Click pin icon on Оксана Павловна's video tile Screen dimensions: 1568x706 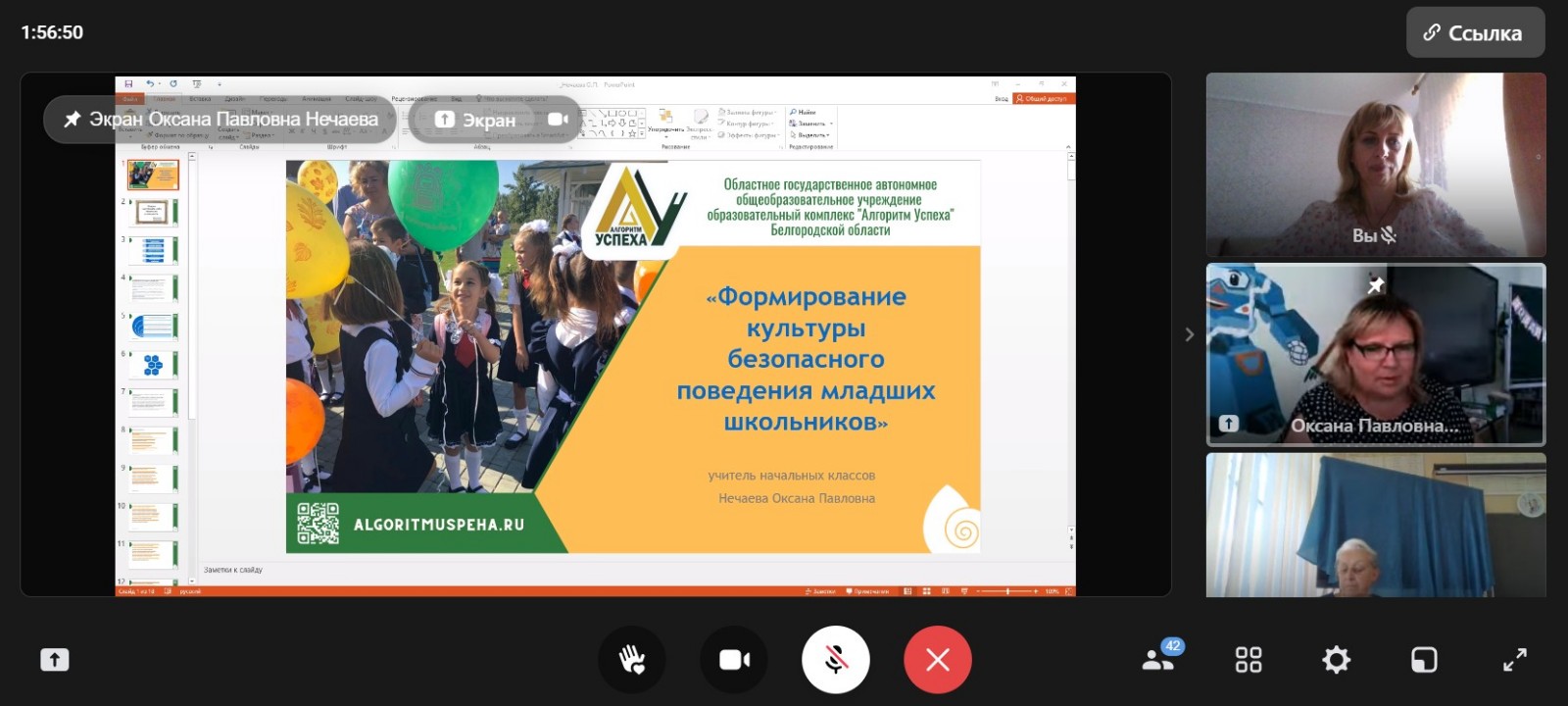[x=1376, y=284]
